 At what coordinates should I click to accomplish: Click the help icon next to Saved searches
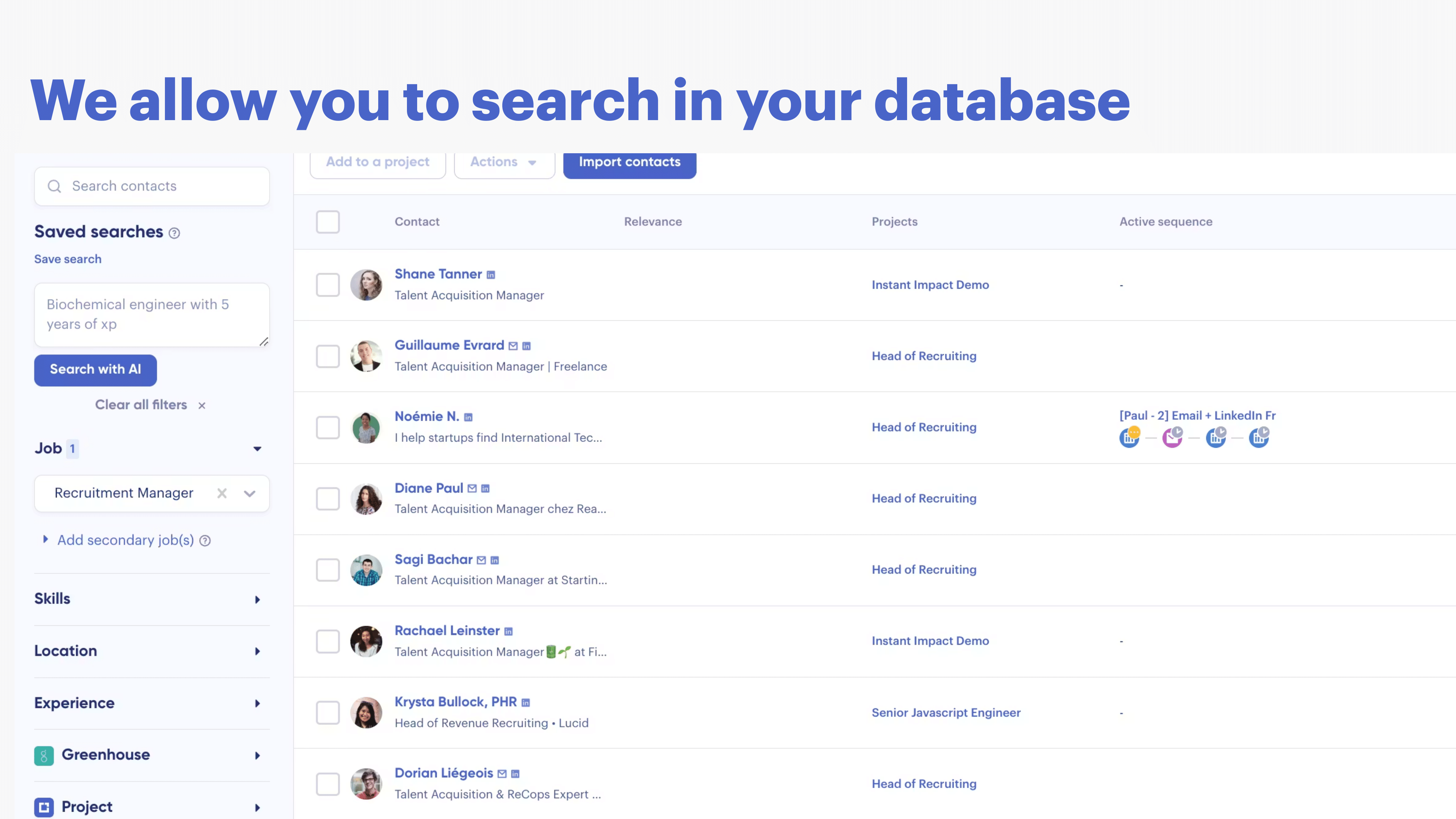click(175, 233)
